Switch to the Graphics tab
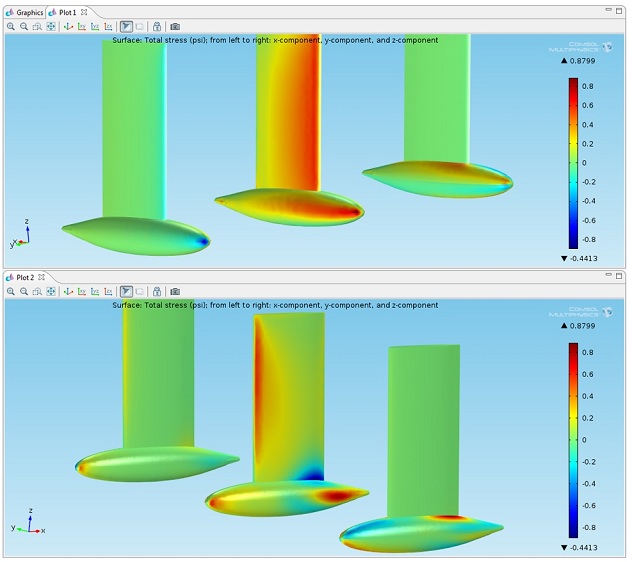 26,12
